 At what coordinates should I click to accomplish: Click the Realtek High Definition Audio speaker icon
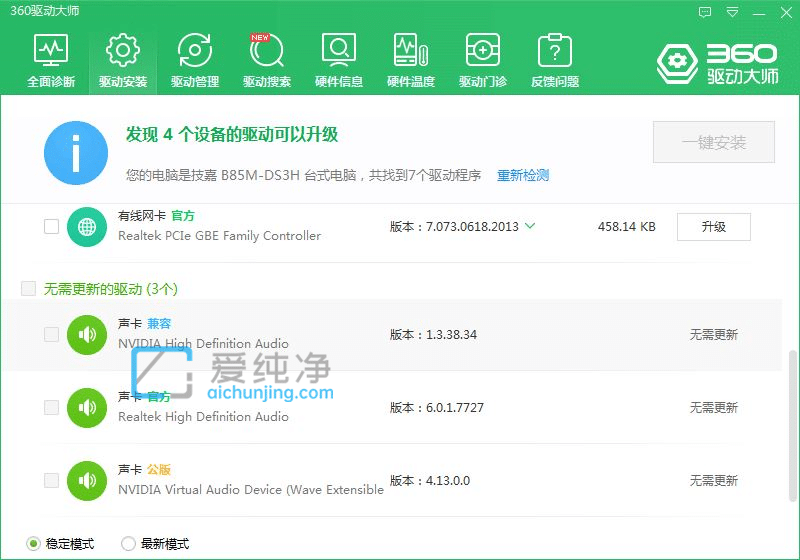(87, 407)
